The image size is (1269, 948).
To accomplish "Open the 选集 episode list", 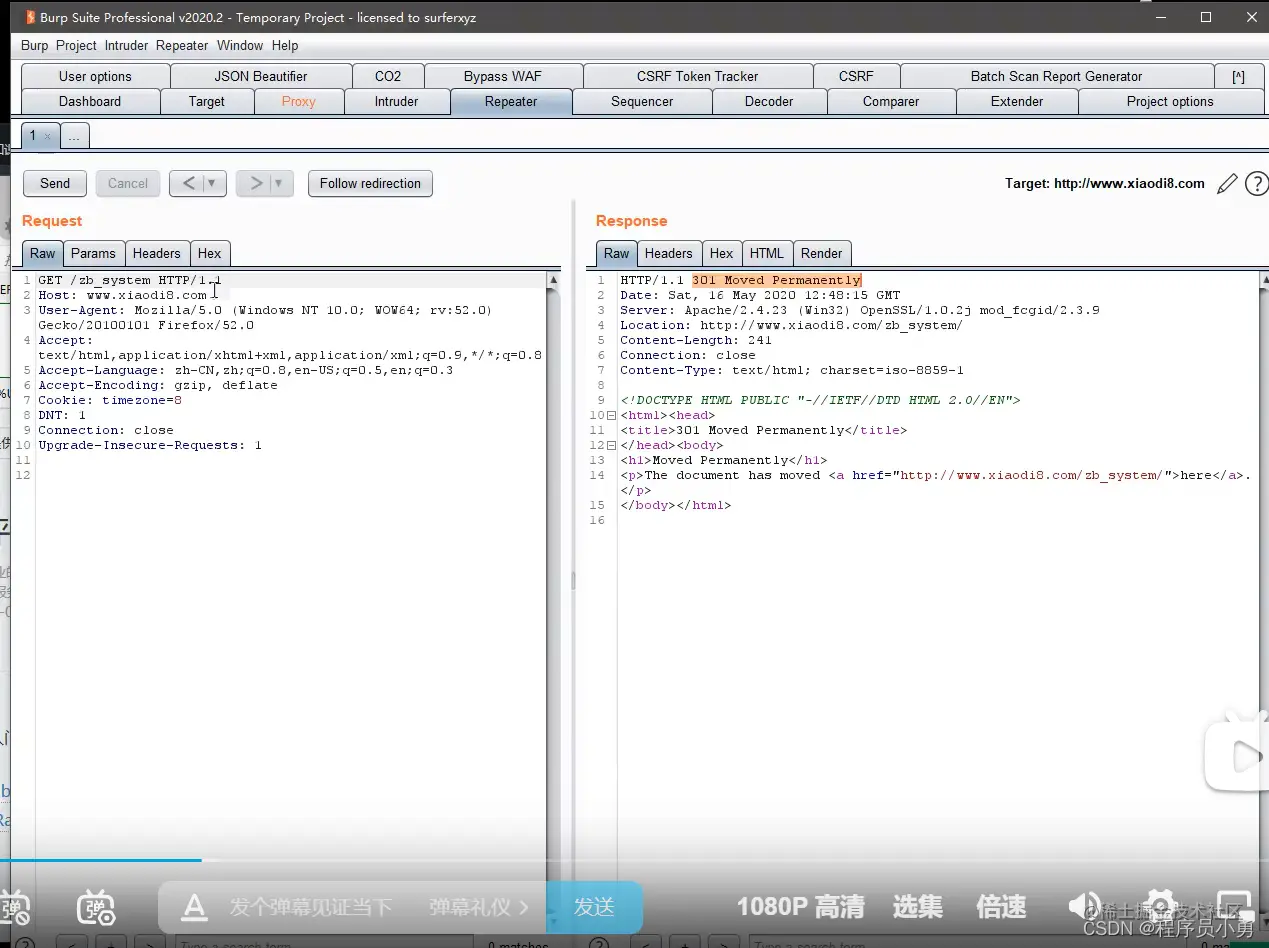I will click(918, 907).
